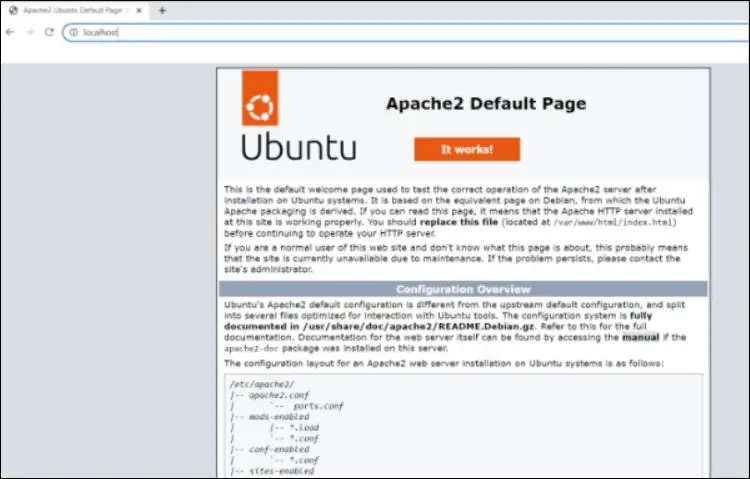Close the Apache2 Ubuntu Default Page tab

coord(139,10)
